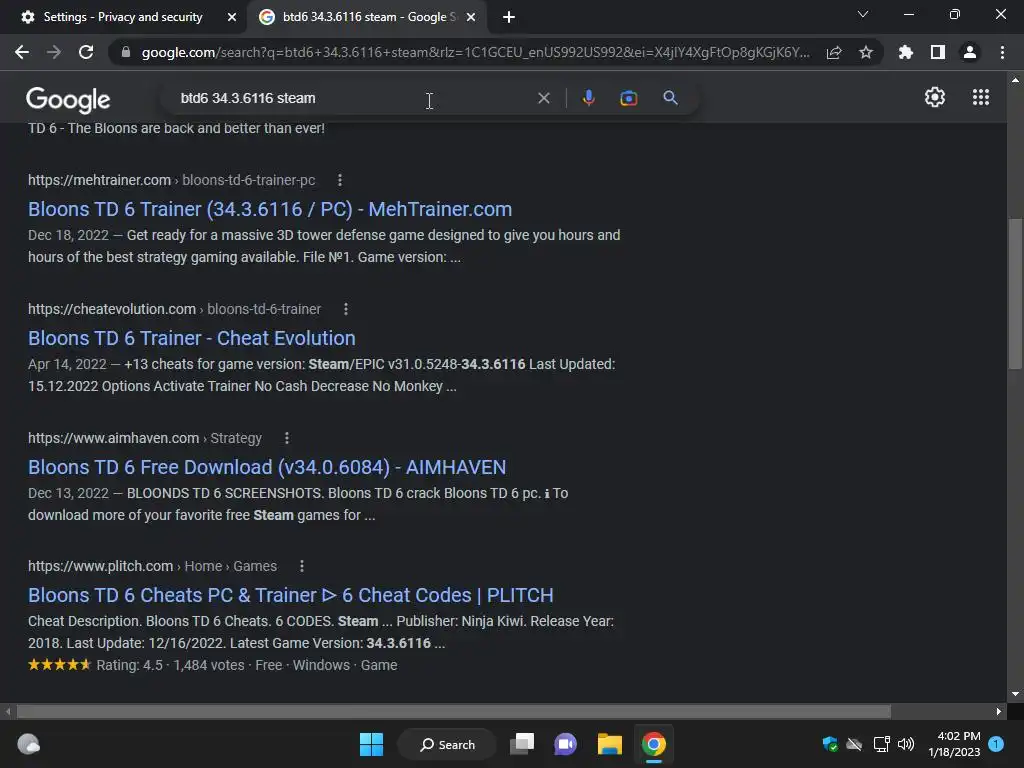The height and width of the screenshot is (768, 1024).
Task: Close the Settings tab
Action: [232, 17]
